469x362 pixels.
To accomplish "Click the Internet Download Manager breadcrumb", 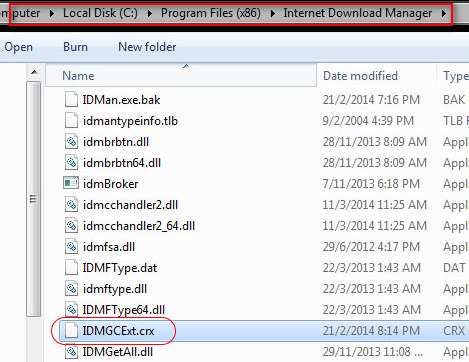I will (x=358, y=13).
